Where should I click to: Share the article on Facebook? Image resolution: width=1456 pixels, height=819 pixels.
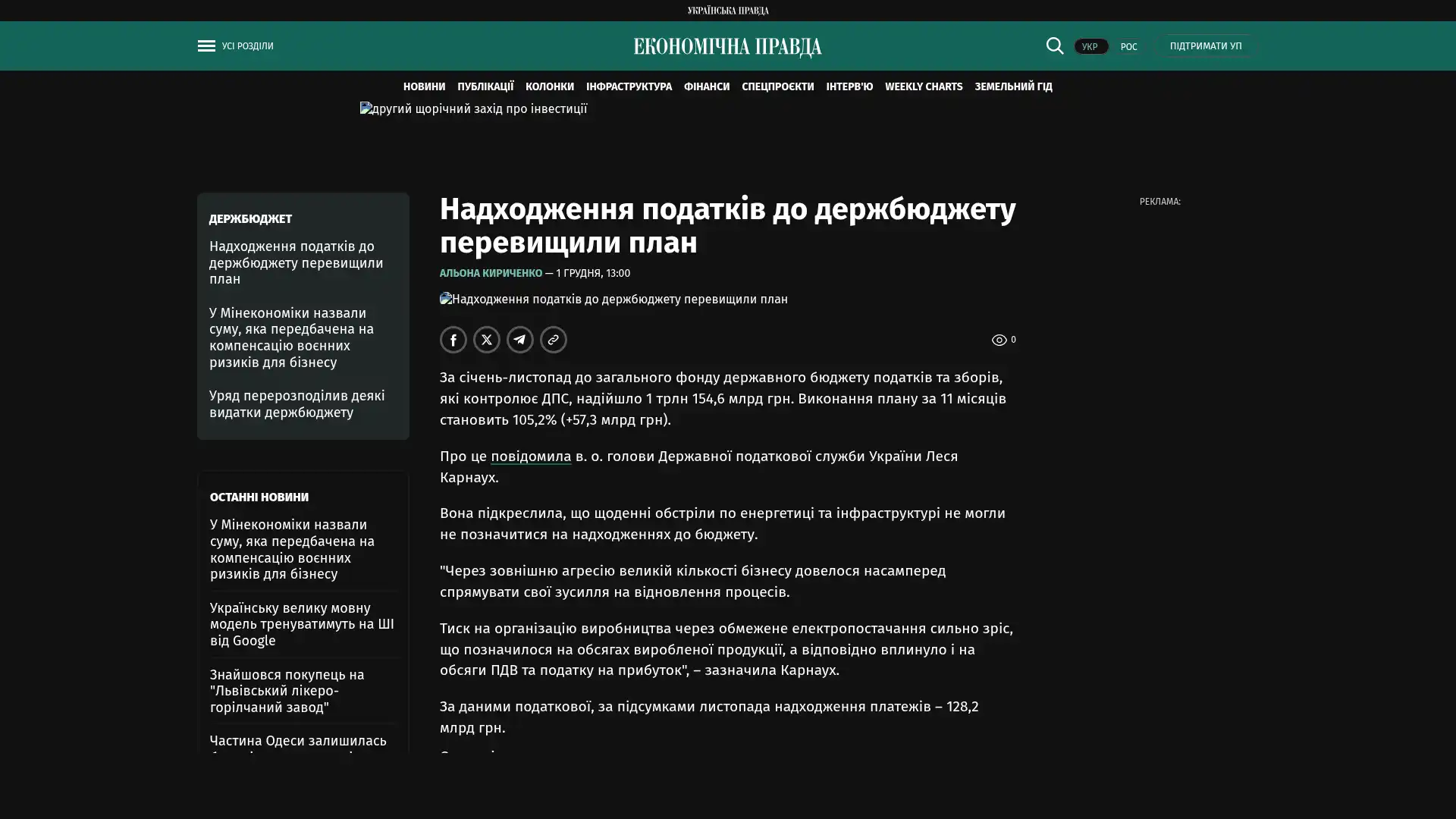pyautogui.click(x=453, y=340)
